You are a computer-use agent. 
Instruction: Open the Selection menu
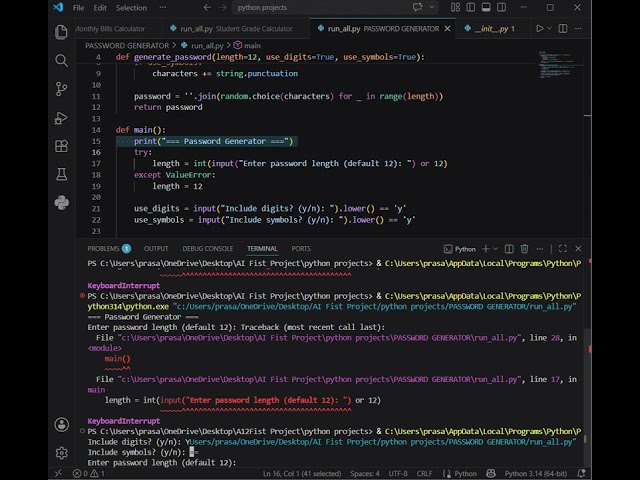tap(131, 7)
